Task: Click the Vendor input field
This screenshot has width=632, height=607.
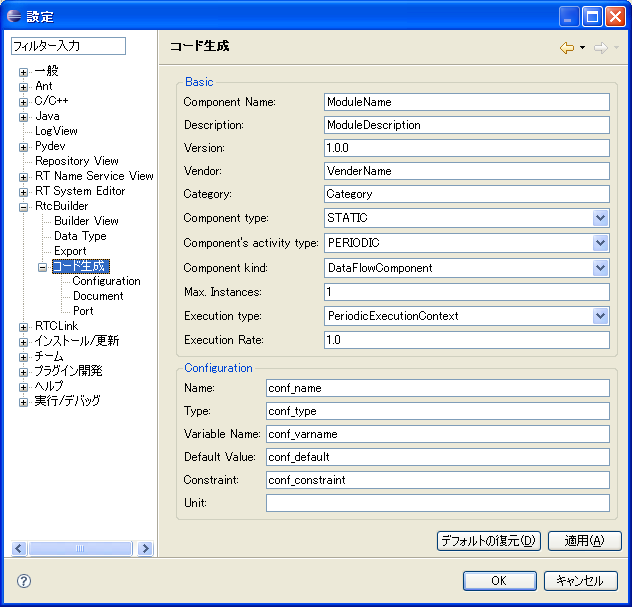Action: 467,171
